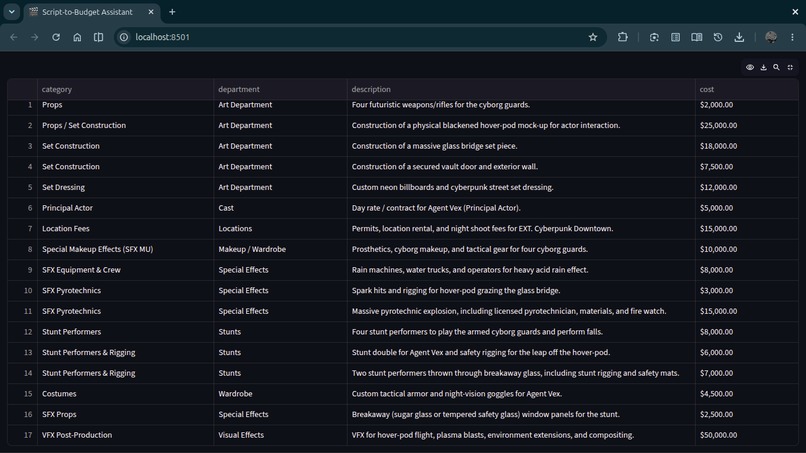Select the 'VFX Post-Production' category cell
806x453 pixels.
click(x=125, y=434)
